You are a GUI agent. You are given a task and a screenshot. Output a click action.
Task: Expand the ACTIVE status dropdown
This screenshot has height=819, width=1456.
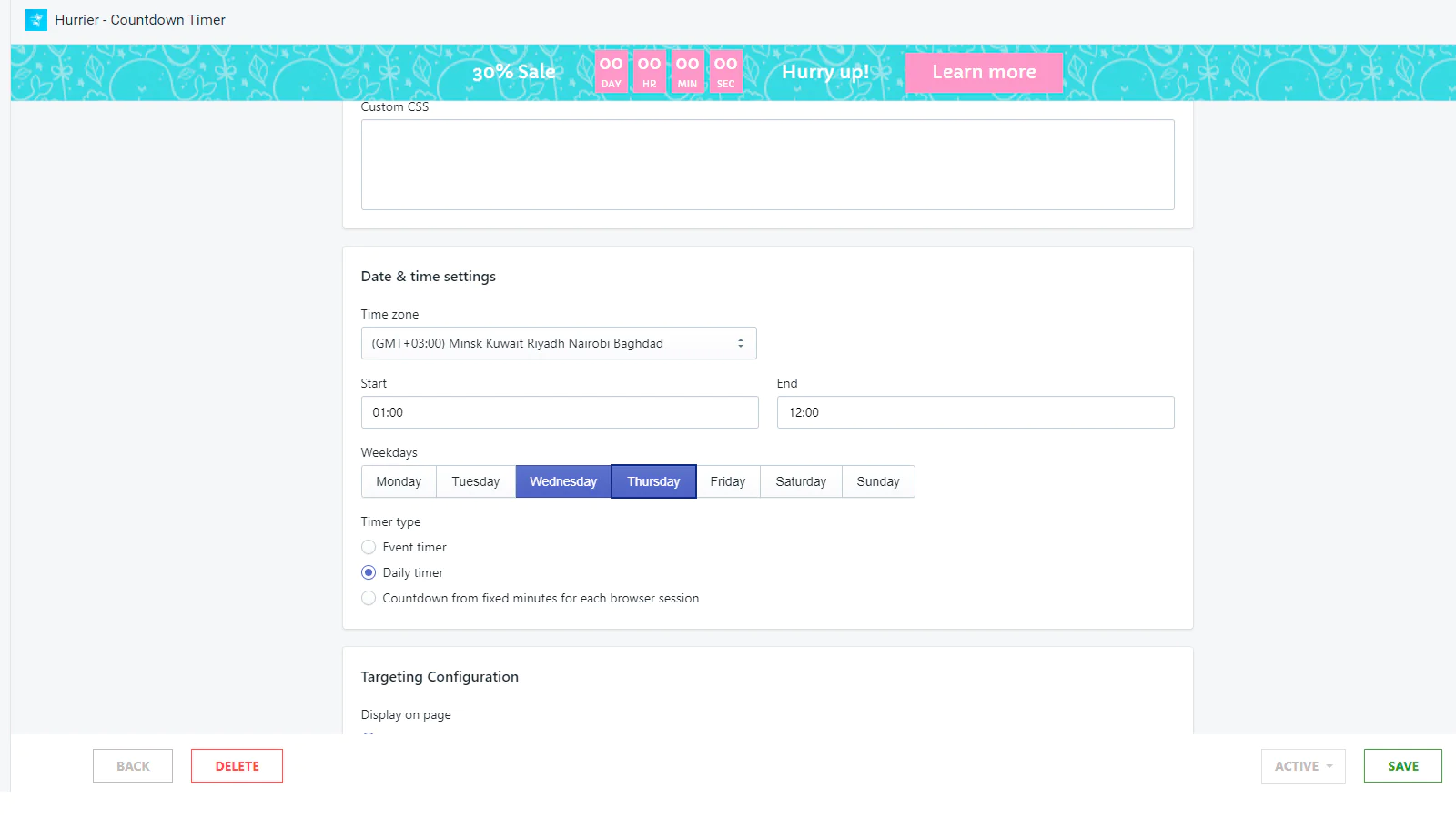click(x=1302, y=766)
